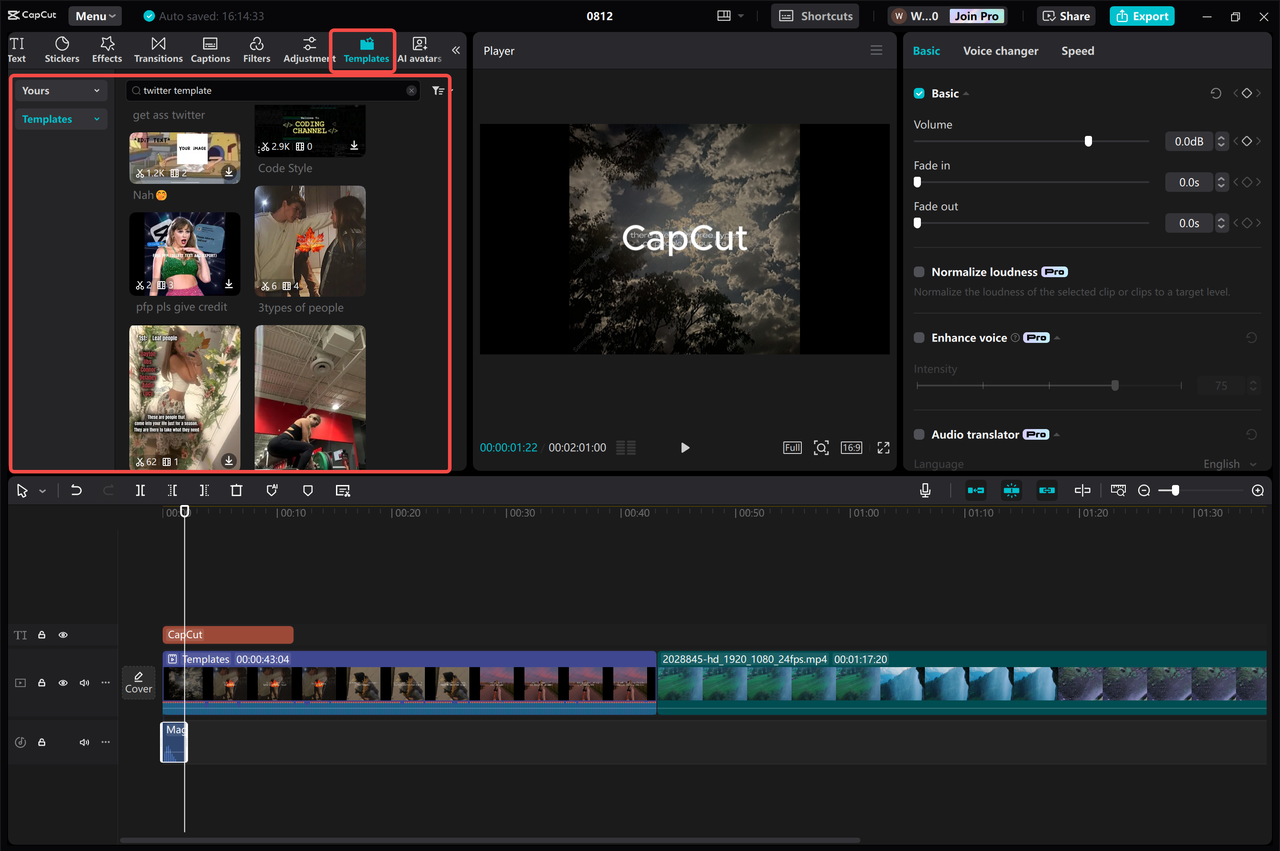
Task: Open the Transitions panel
Action: 157,49
